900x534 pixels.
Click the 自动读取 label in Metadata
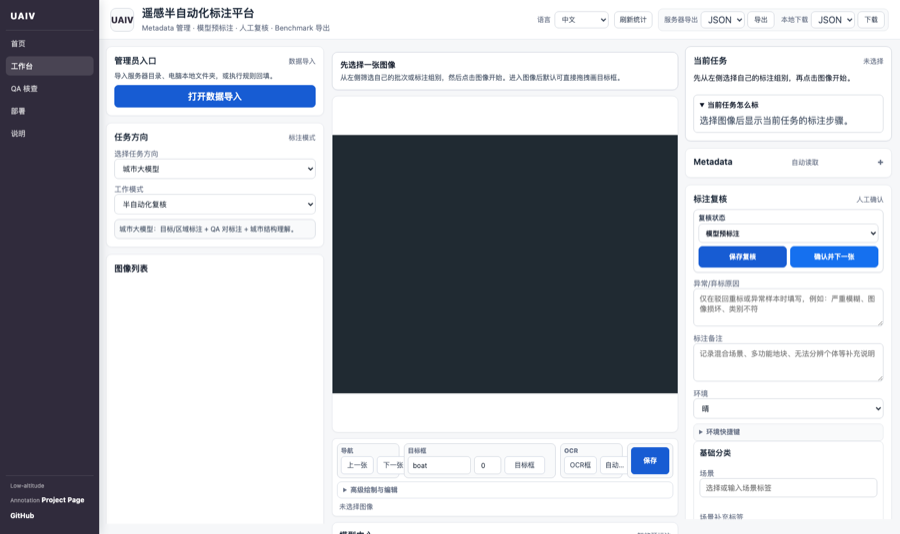[x=805, y=162]
